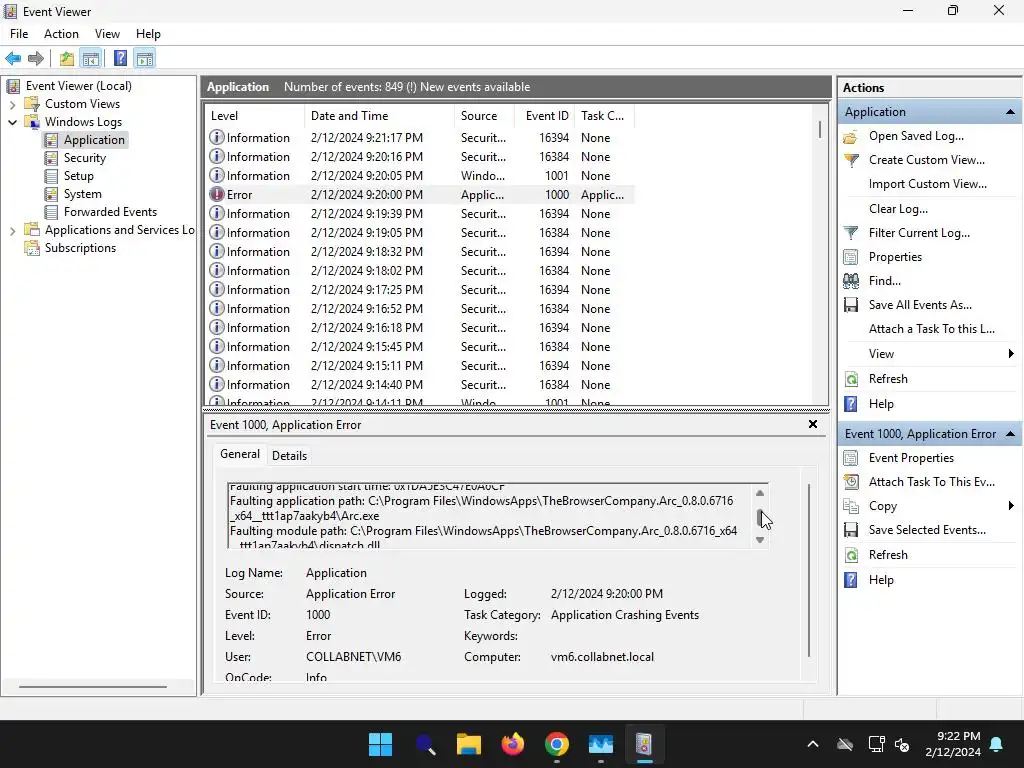The image size is (1024, 768).
Task: Click the Help icon under Event 1000 section
Action: coord(850,580)
